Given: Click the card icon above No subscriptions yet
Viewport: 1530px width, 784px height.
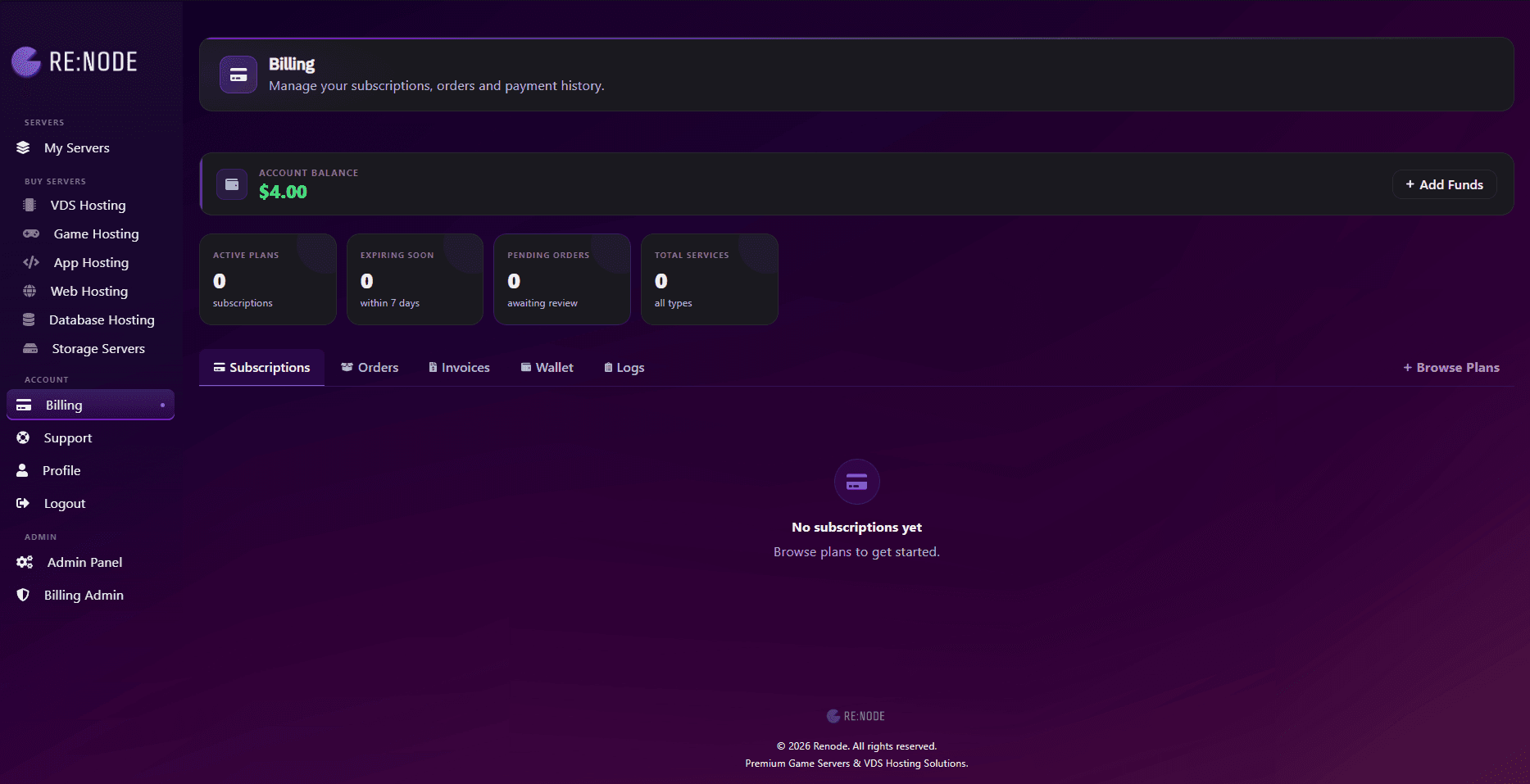Looking at the screenshot, I should (x=857, y=482).
